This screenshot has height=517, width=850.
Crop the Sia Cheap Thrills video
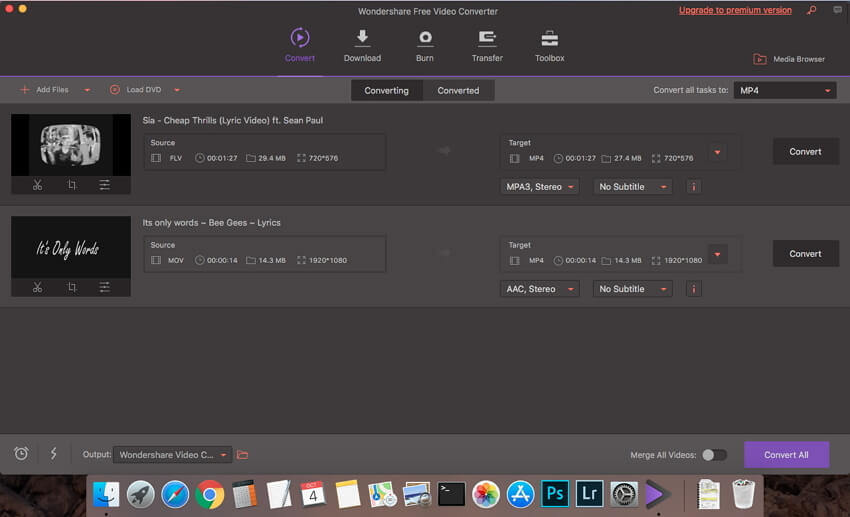72,185
